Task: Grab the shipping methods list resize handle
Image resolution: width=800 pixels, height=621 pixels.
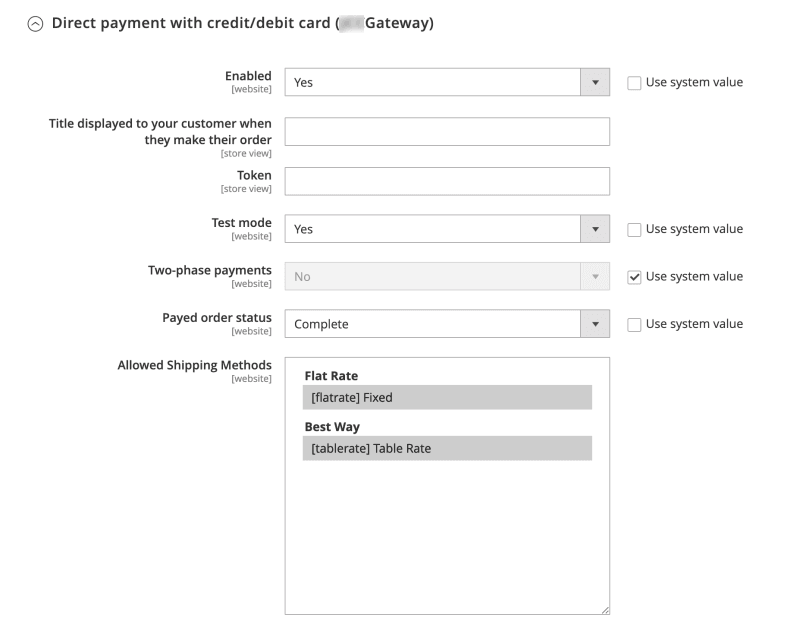Action: click(605, 609)
